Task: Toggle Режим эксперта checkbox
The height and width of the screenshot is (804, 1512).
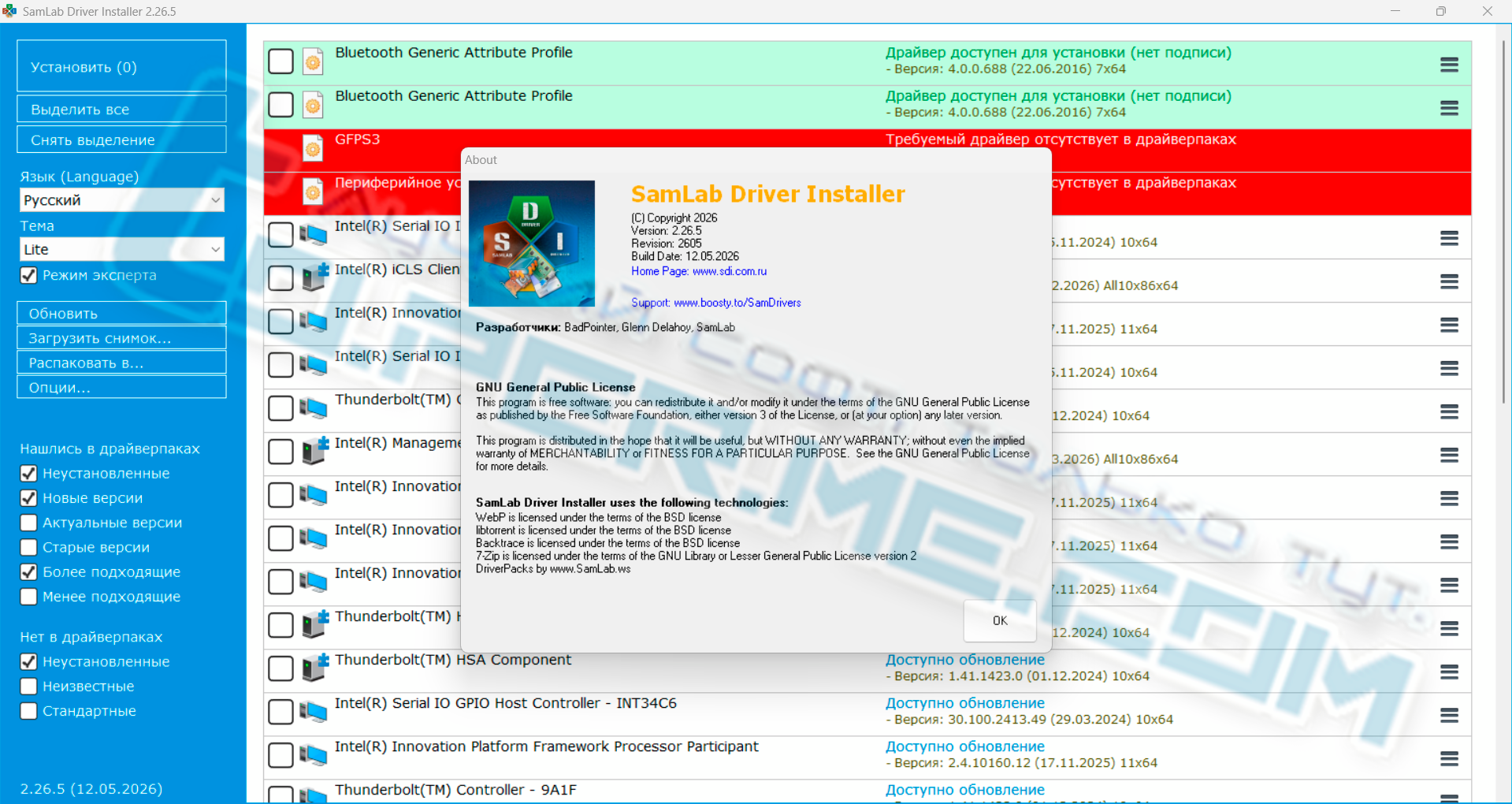Action: tap(28, 275)
